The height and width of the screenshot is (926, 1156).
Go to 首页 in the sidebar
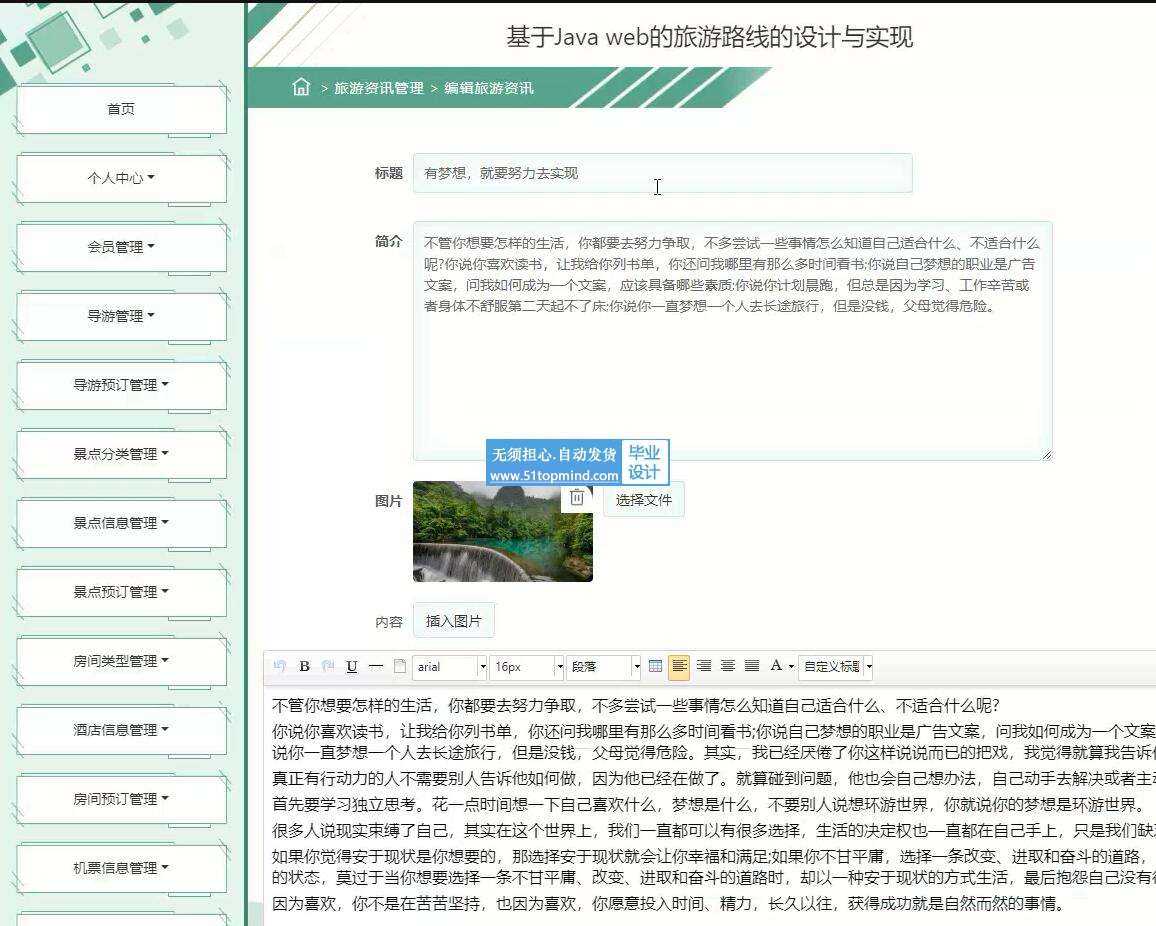point(121,109)
